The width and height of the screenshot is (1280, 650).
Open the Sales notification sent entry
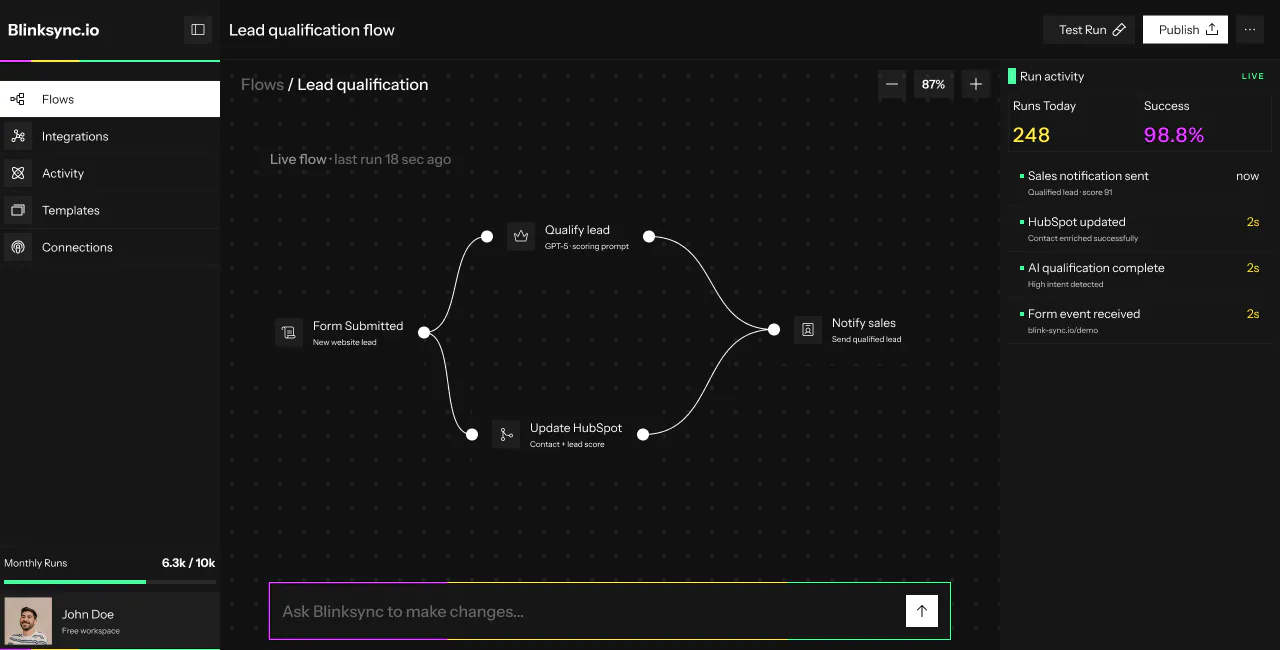click(1140, 183)
